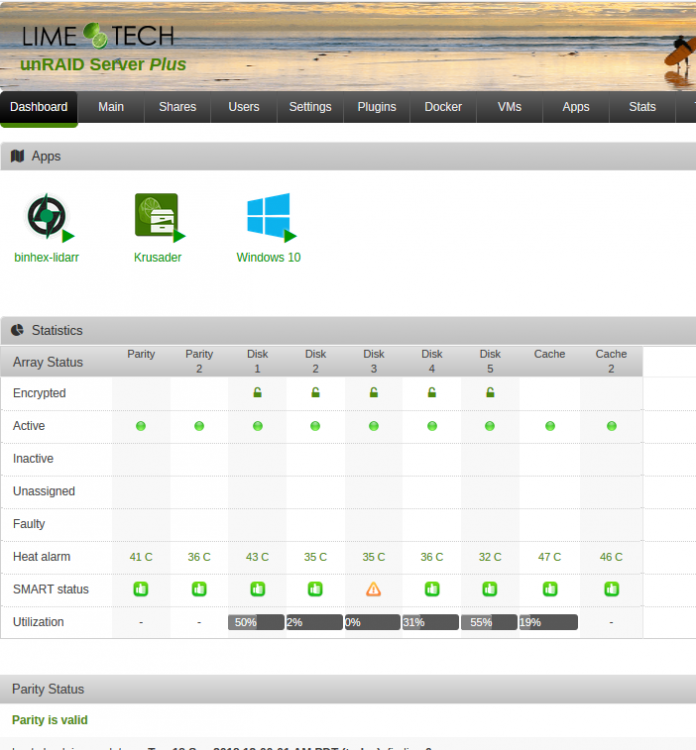Screen dimensions: 696x750
Task: Click the Disk 1 50% utilization bar
Action: click(256, 622)
